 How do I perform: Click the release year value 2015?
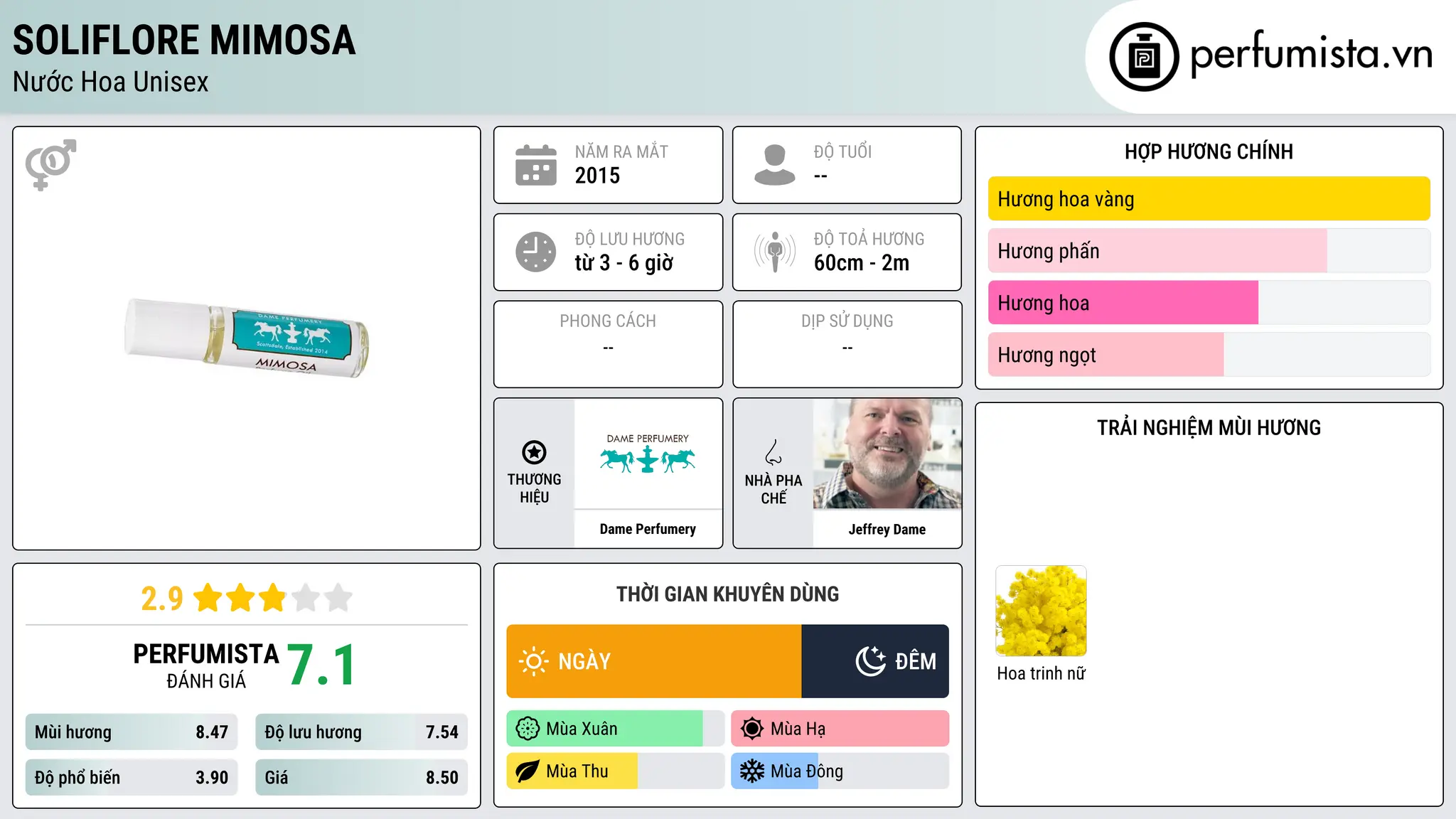597,176
